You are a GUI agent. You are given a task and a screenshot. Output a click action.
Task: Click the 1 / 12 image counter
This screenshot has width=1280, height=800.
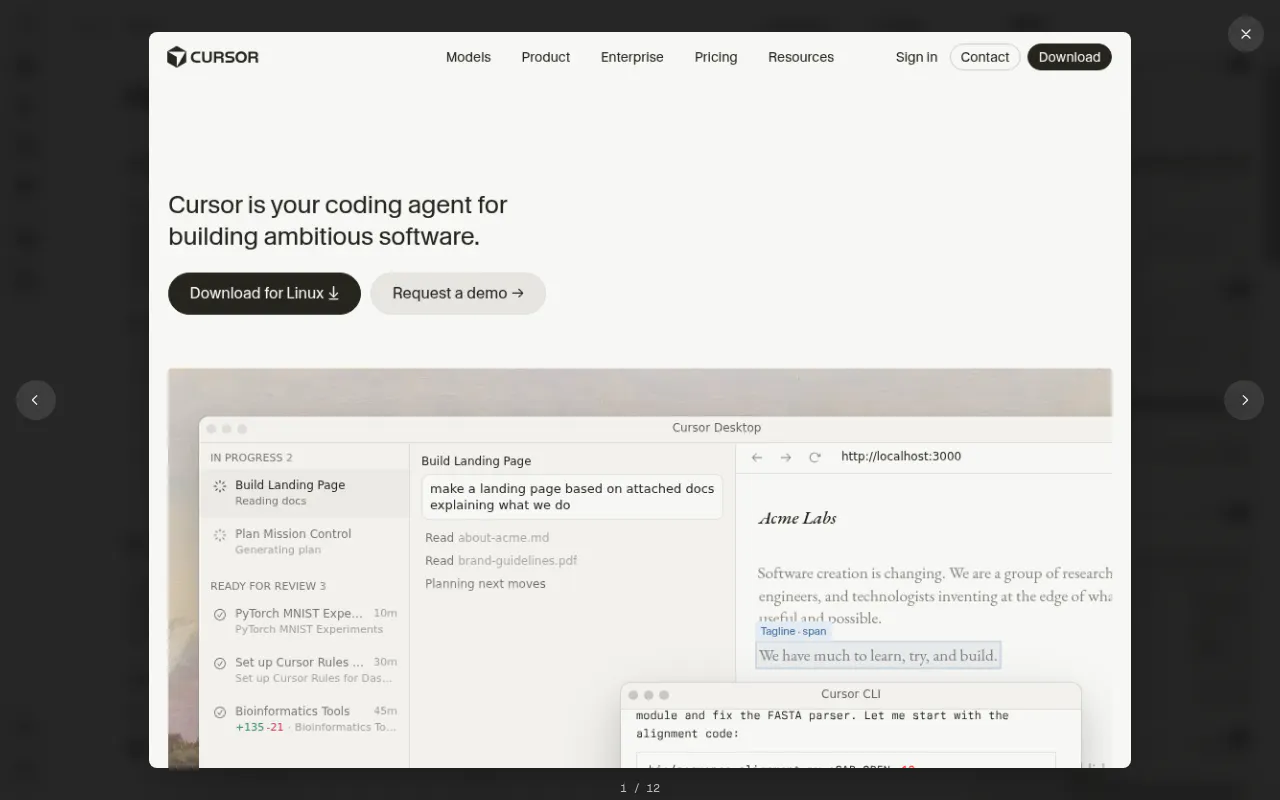pyautogui.click(x=640, y=788)
